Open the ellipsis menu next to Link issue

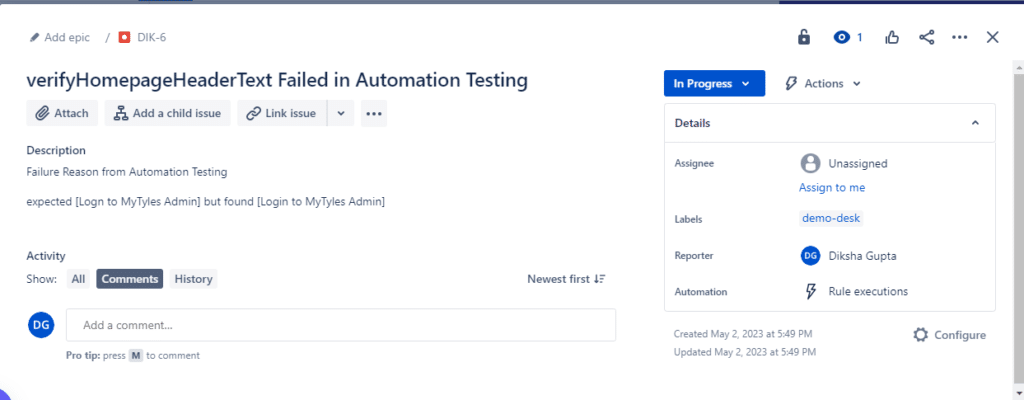(374, 113)
